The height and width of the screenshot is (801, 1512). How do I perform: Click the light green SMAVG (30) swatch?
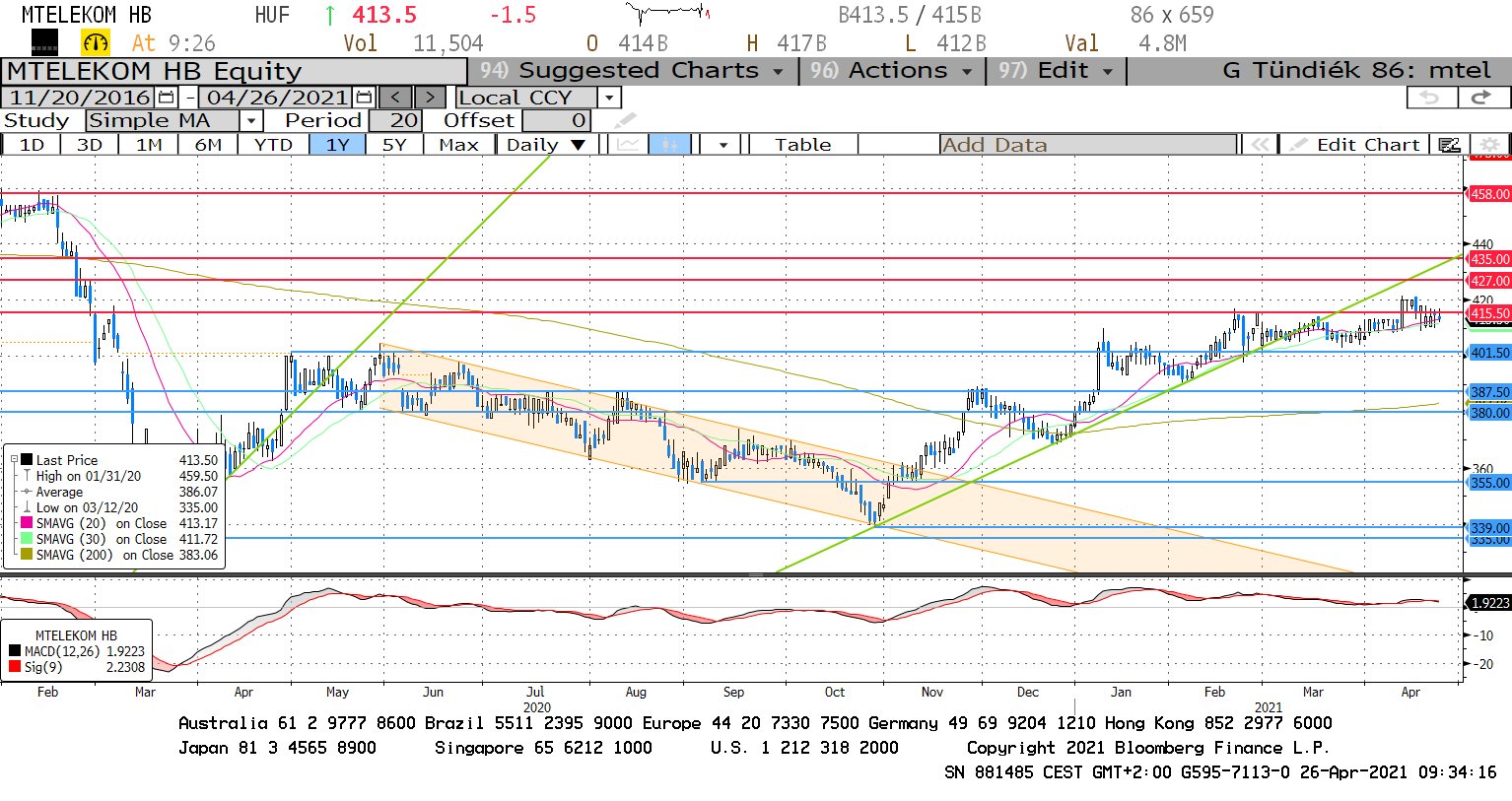pos(27,539)
